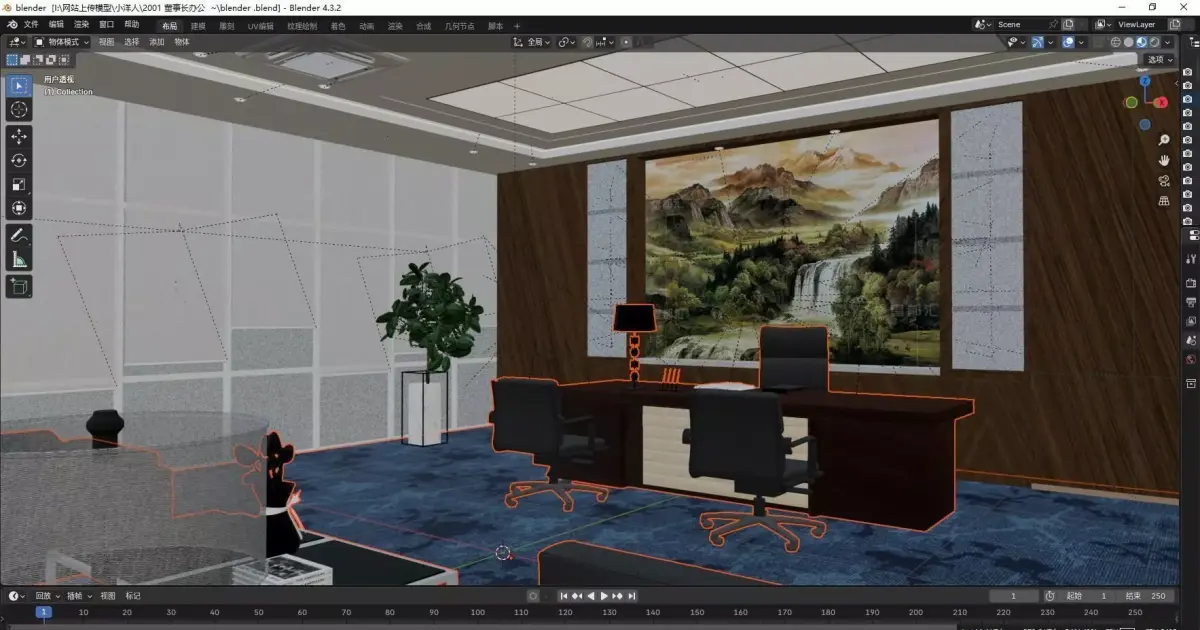Screen dimensions: 1200x630
Task: Open the Tool properties tab icon
Action: pos(1191,258)
